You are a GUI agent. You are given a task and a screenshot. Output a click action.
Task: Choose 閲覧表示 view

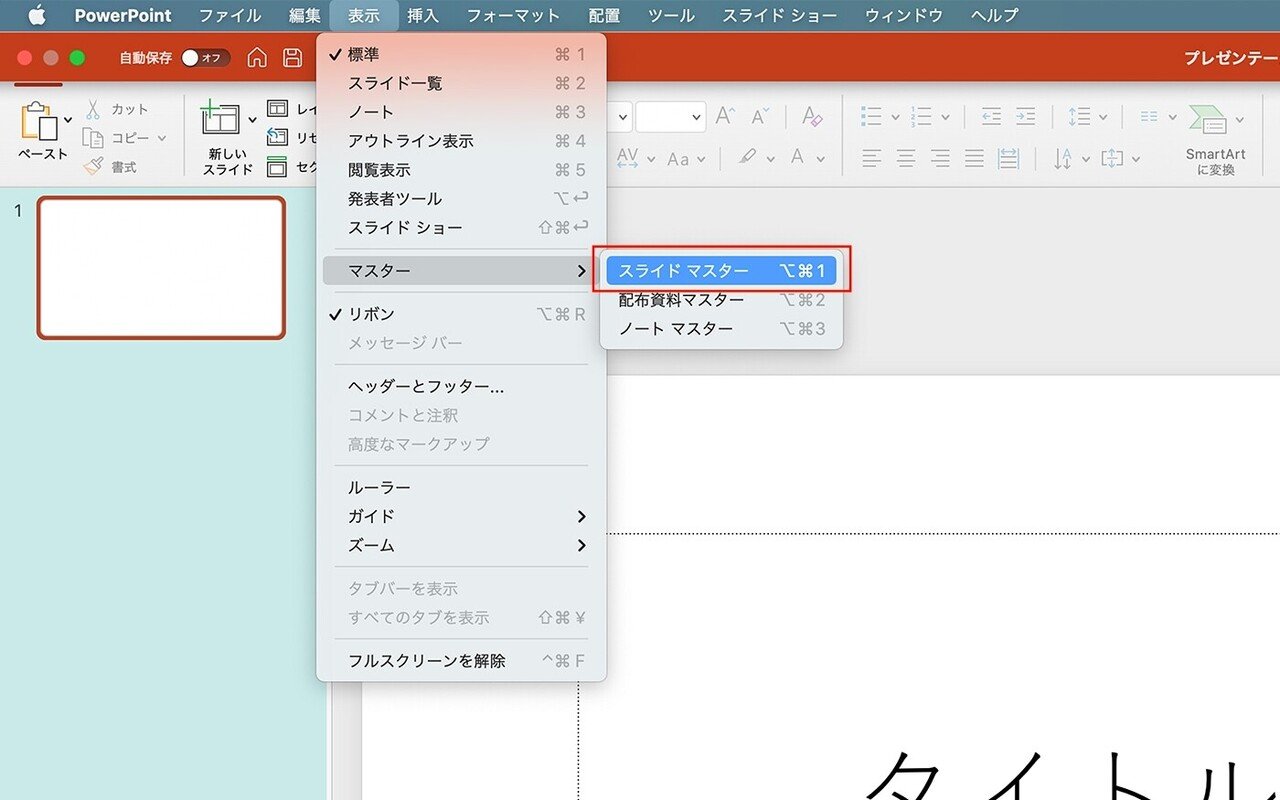461,170
